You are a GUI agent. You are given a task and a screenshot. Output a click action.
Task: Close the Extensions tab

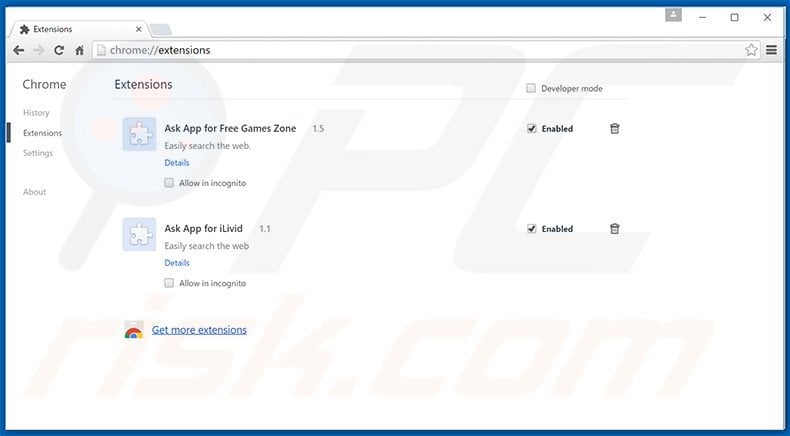pyautogui.click(x=139, y=29)
